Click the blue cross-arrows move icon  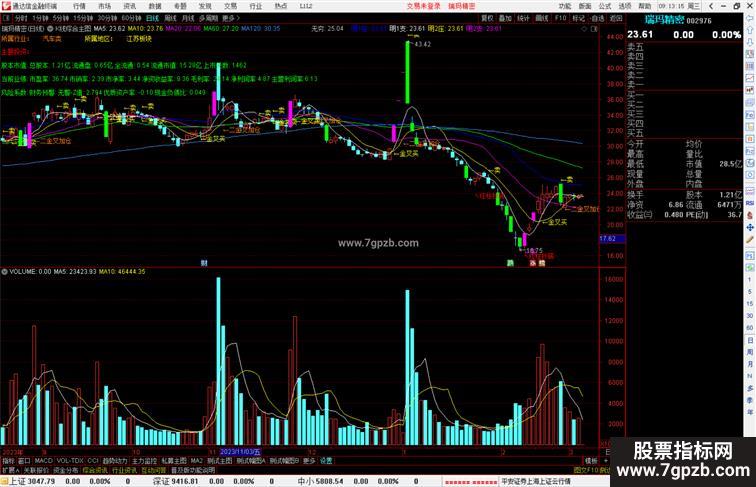click(750, 227)
